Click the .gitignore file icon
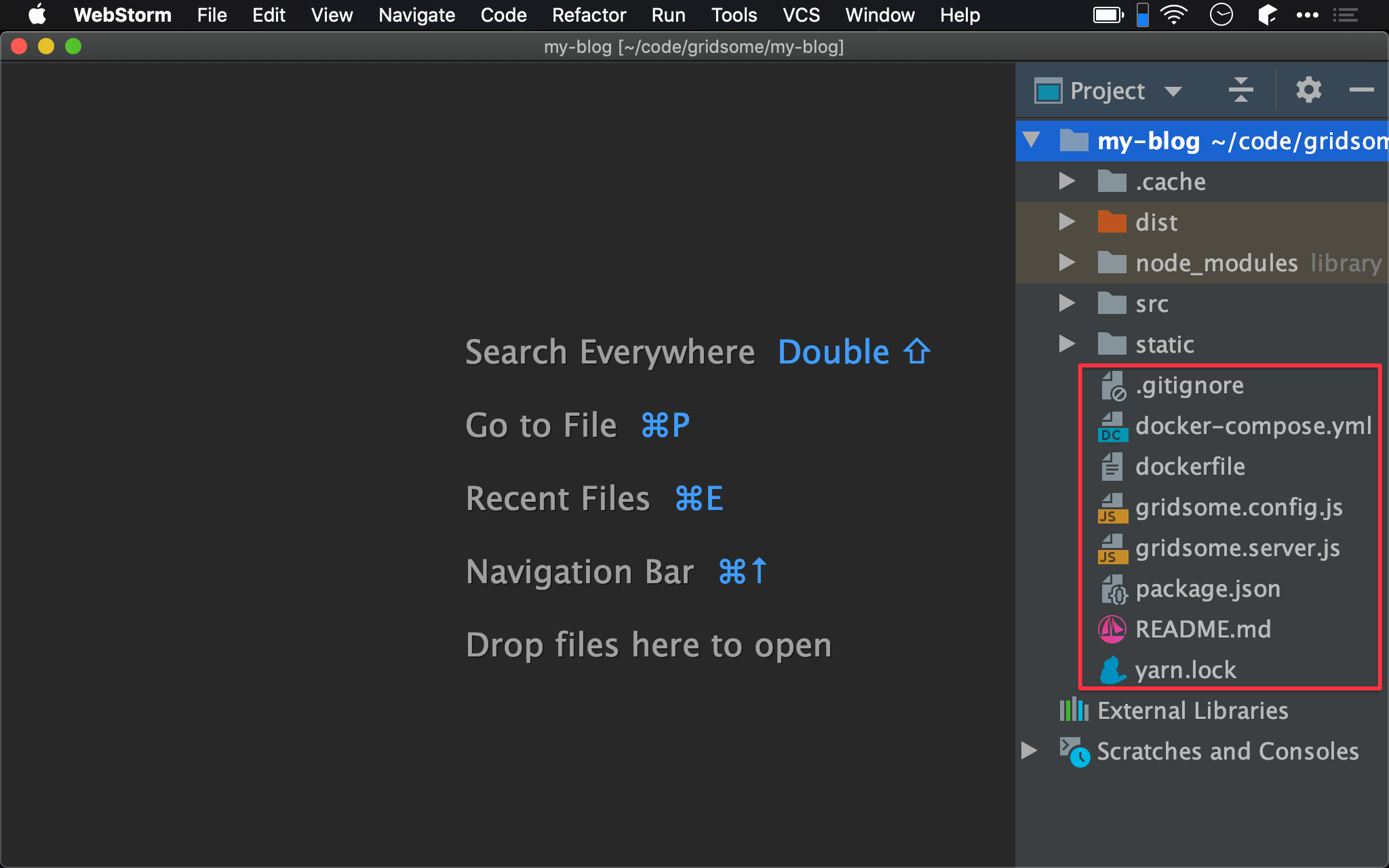 (1113, 385)
